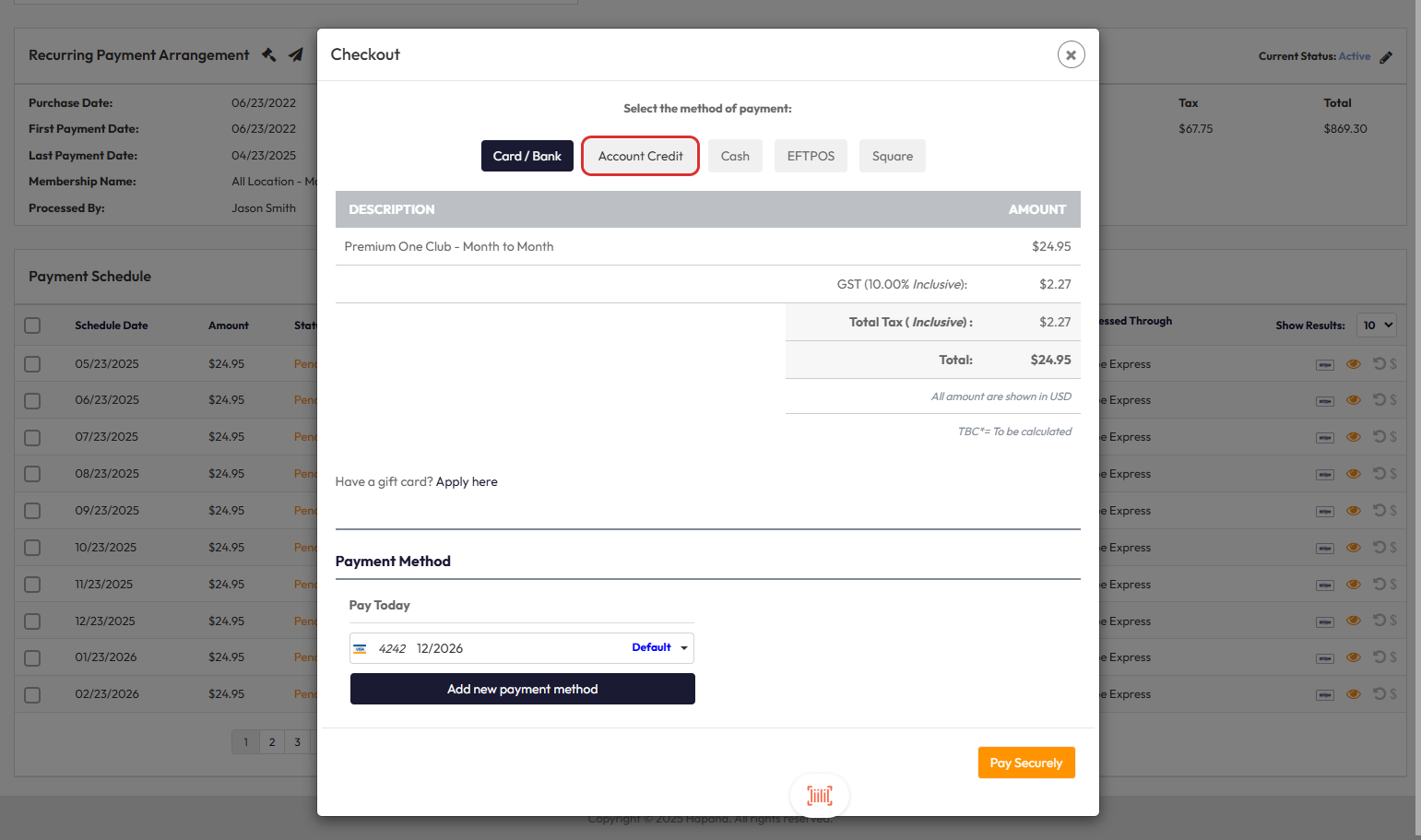This screenshot has width=1421, height=840.
Task: Click the gift card Apply here link
Action: tap(467, 482)
